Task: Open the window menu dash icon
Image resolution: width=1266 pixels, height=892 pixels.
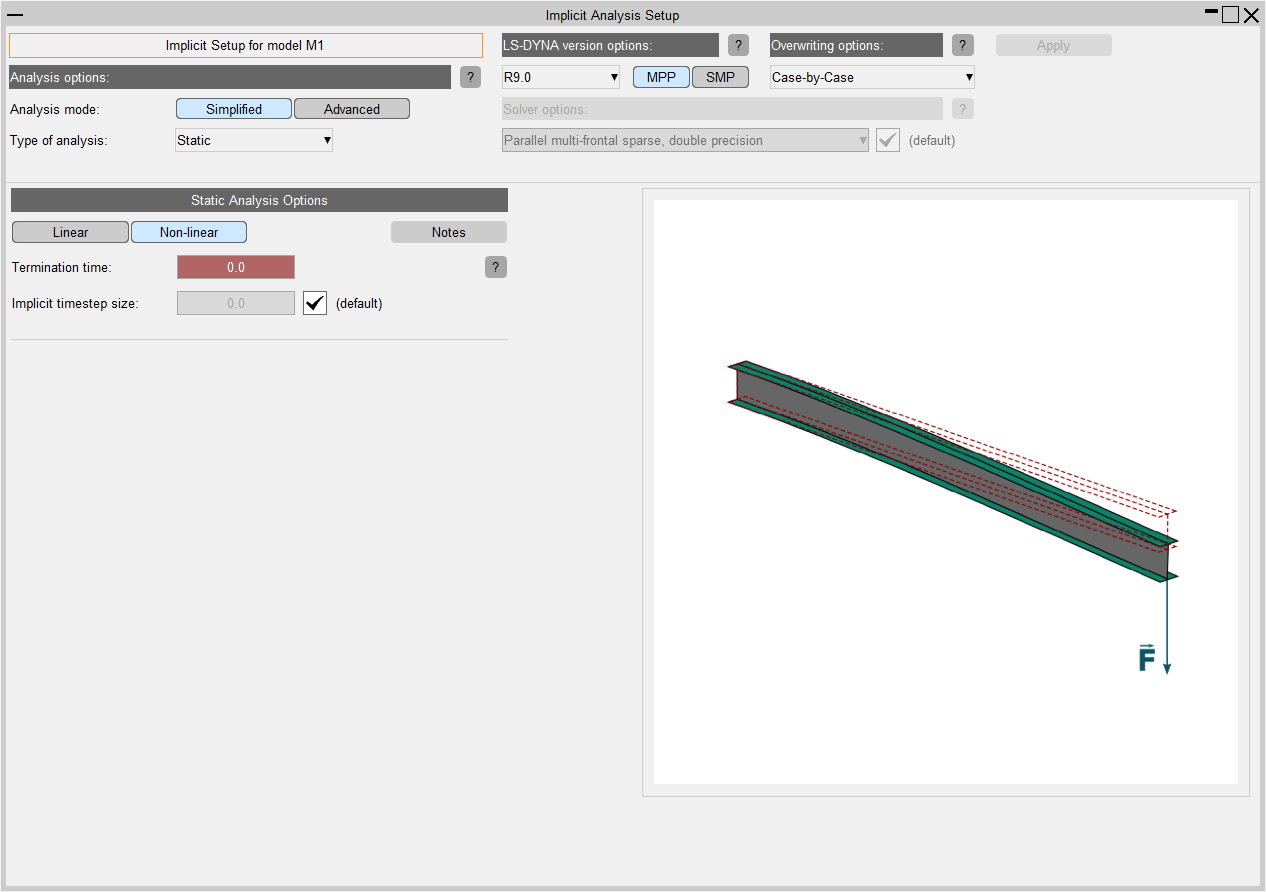Action: point(15,14)
